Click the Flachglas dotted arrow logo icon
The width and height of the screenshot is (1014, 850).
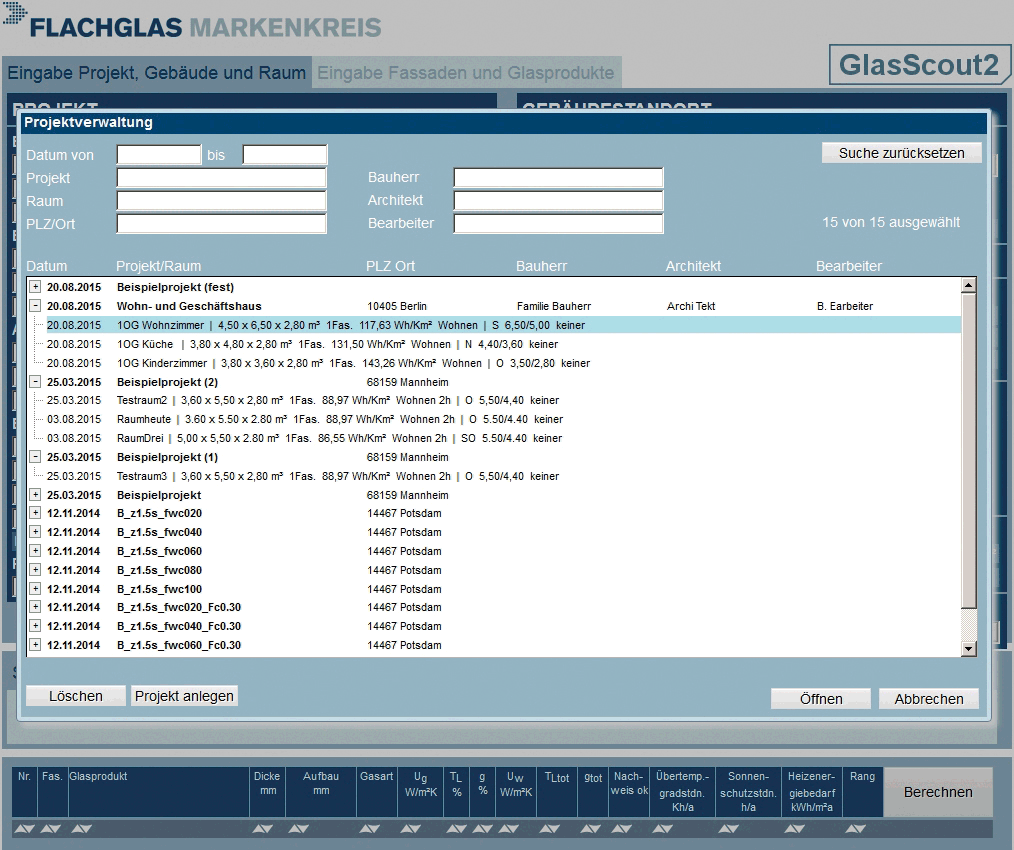tap(15, 14)
